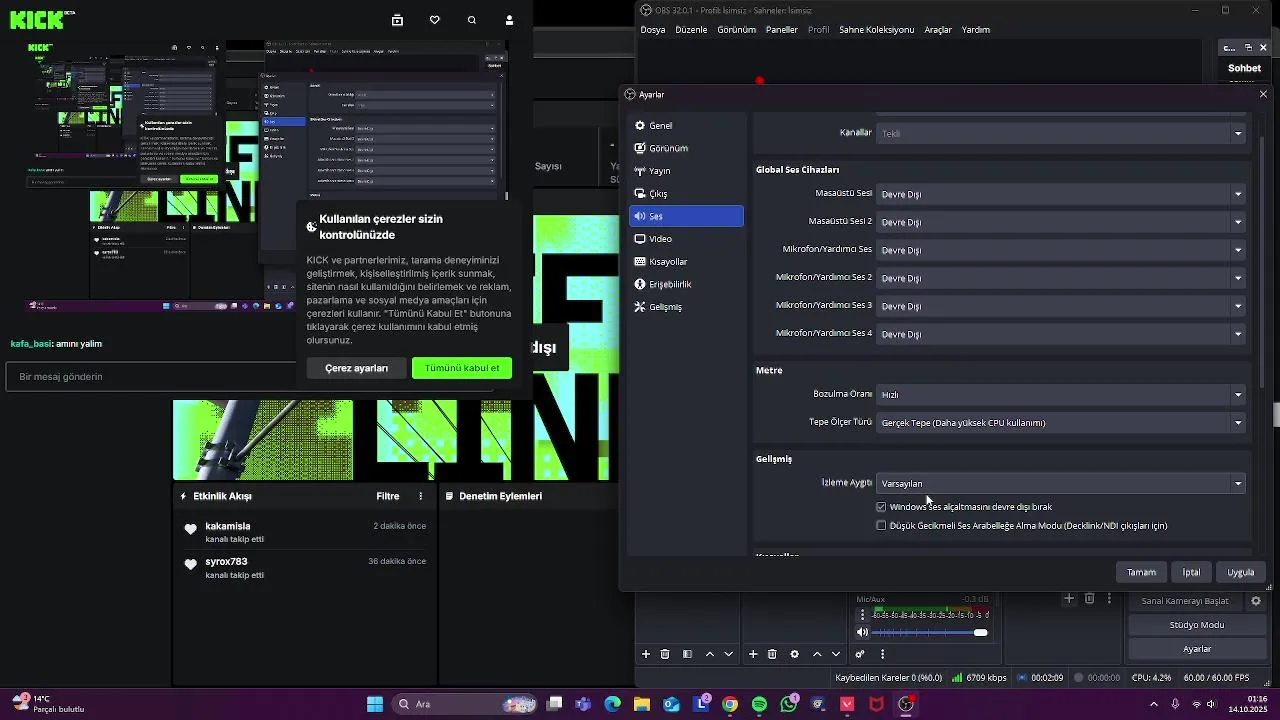This screenshot has height=720, width=1280.
Task: Open OBS Görünüm menu in menu bar
Action: tap(736, 30)
